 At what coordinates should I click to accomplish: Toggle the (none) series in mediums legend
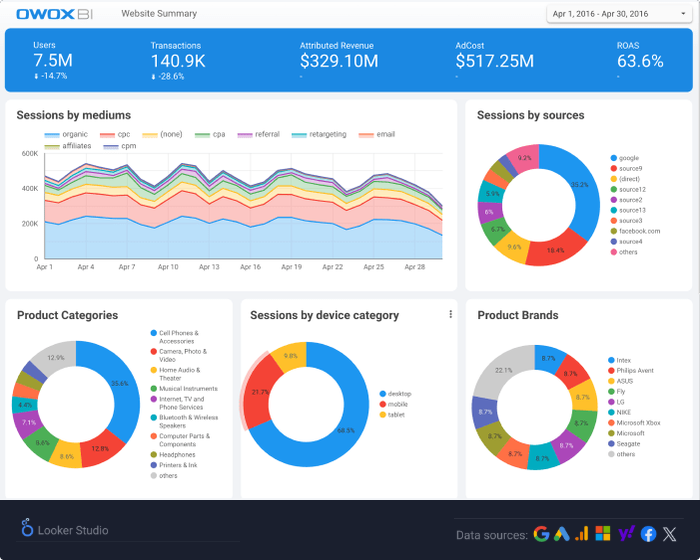tap(162, 134)
